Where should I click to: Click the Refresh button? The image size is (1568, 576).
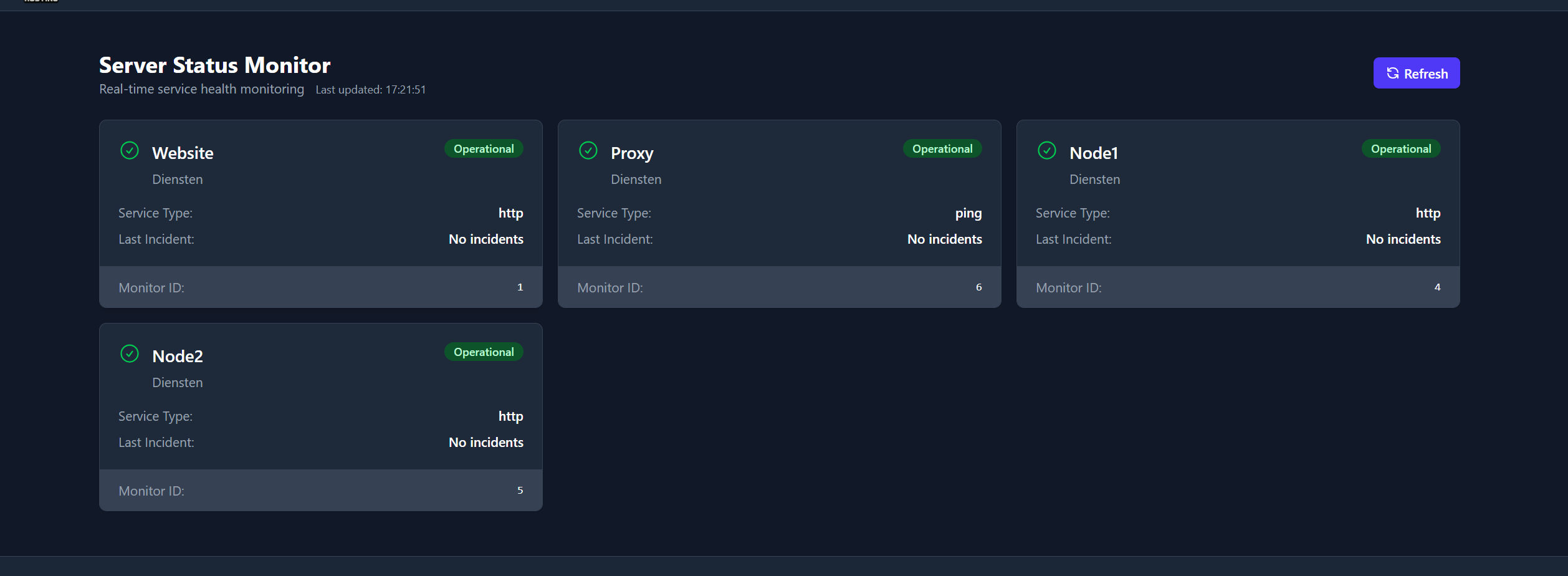[x=1416, y=74]
